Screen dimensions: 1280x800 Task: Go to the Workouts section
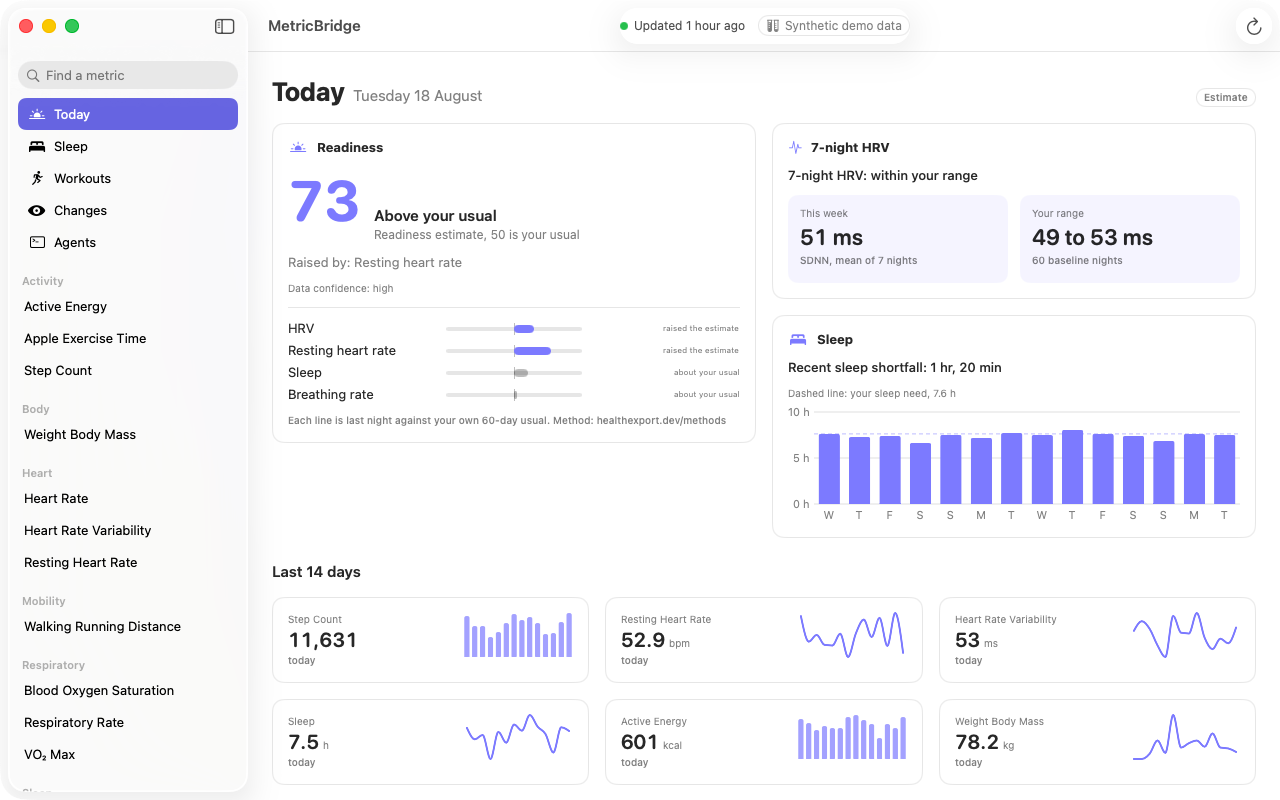click(x=128, y=178)
